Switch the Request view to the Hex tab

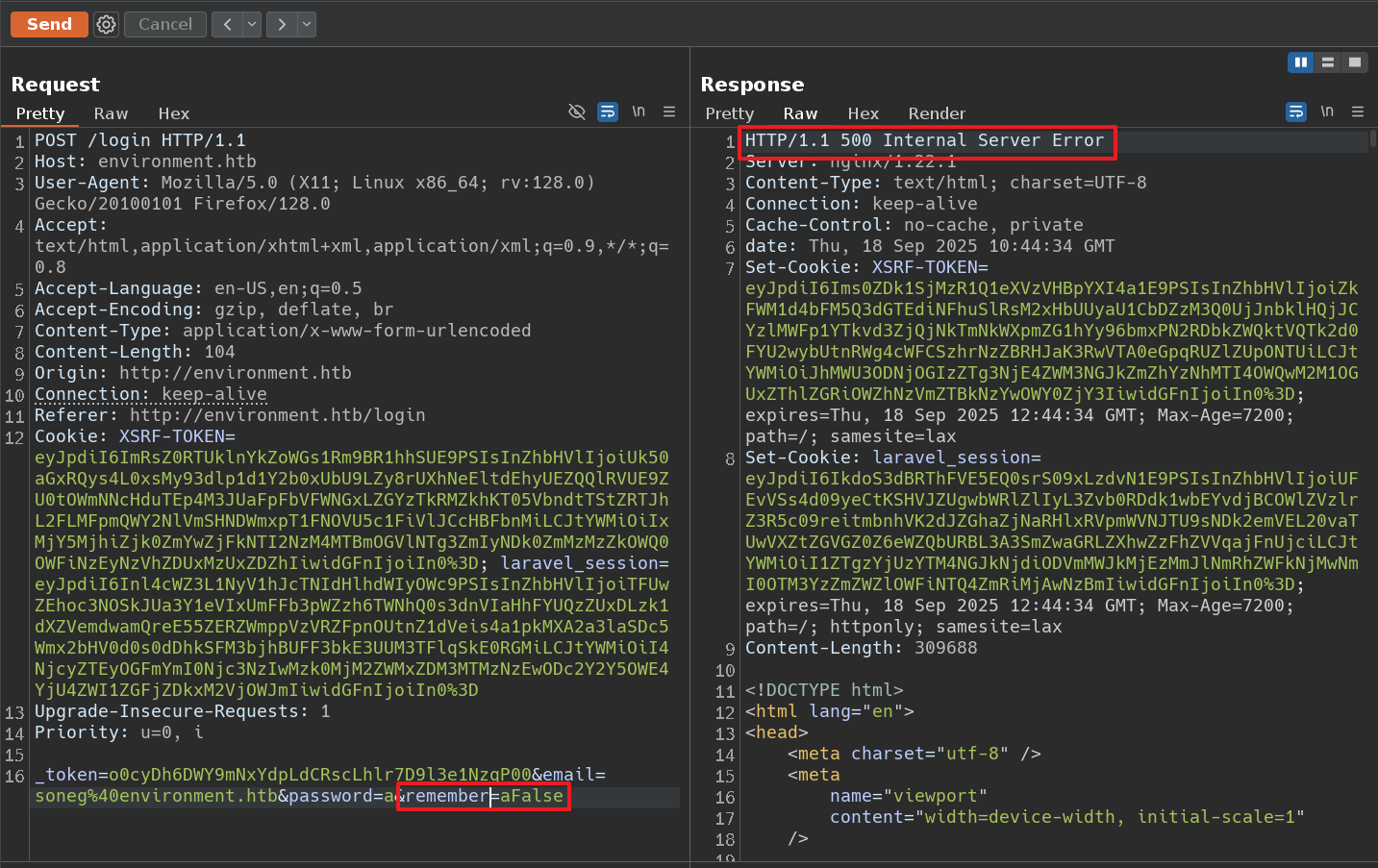(x=173, y=113)
